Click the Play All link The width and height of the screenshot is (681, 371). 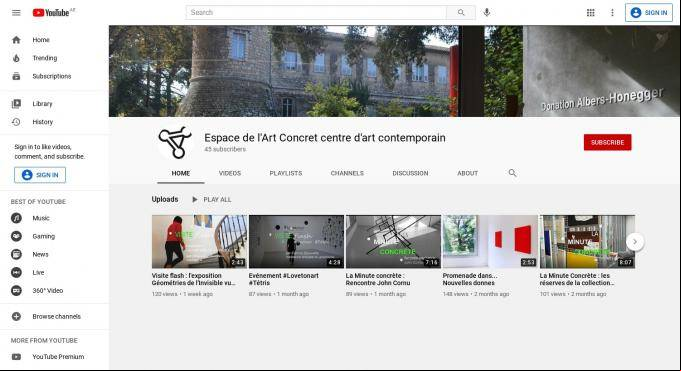click(x=217, y=199)
